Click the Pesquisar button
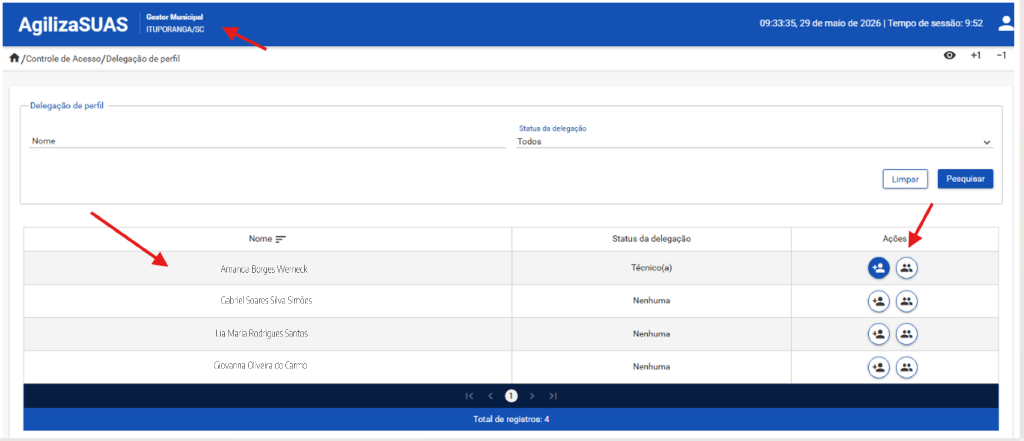 click(x=965, y=179)
